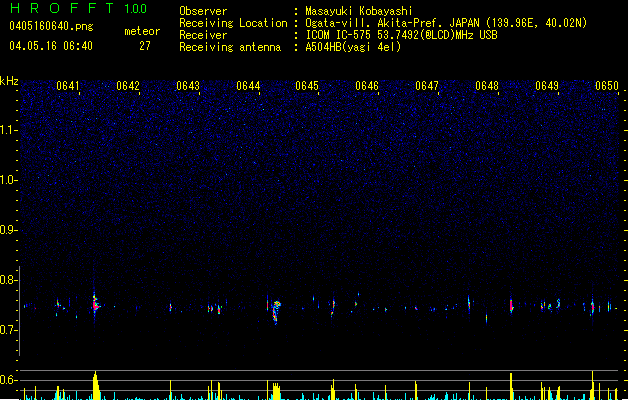
Task: Click the antenna A504HB(yagi 4el) text
Action: click(x=353, y=47)
